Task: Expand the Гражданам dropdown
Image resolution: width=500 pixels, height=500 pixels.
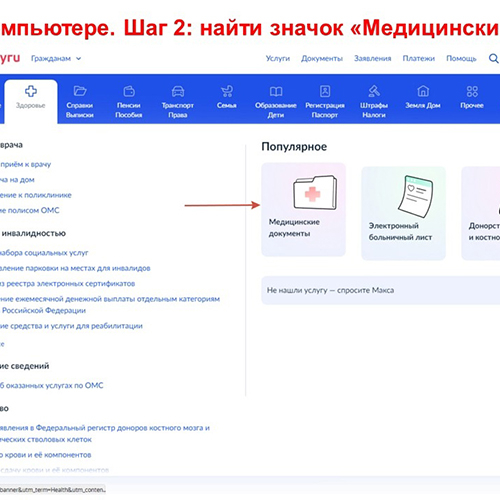Action: 56,58
